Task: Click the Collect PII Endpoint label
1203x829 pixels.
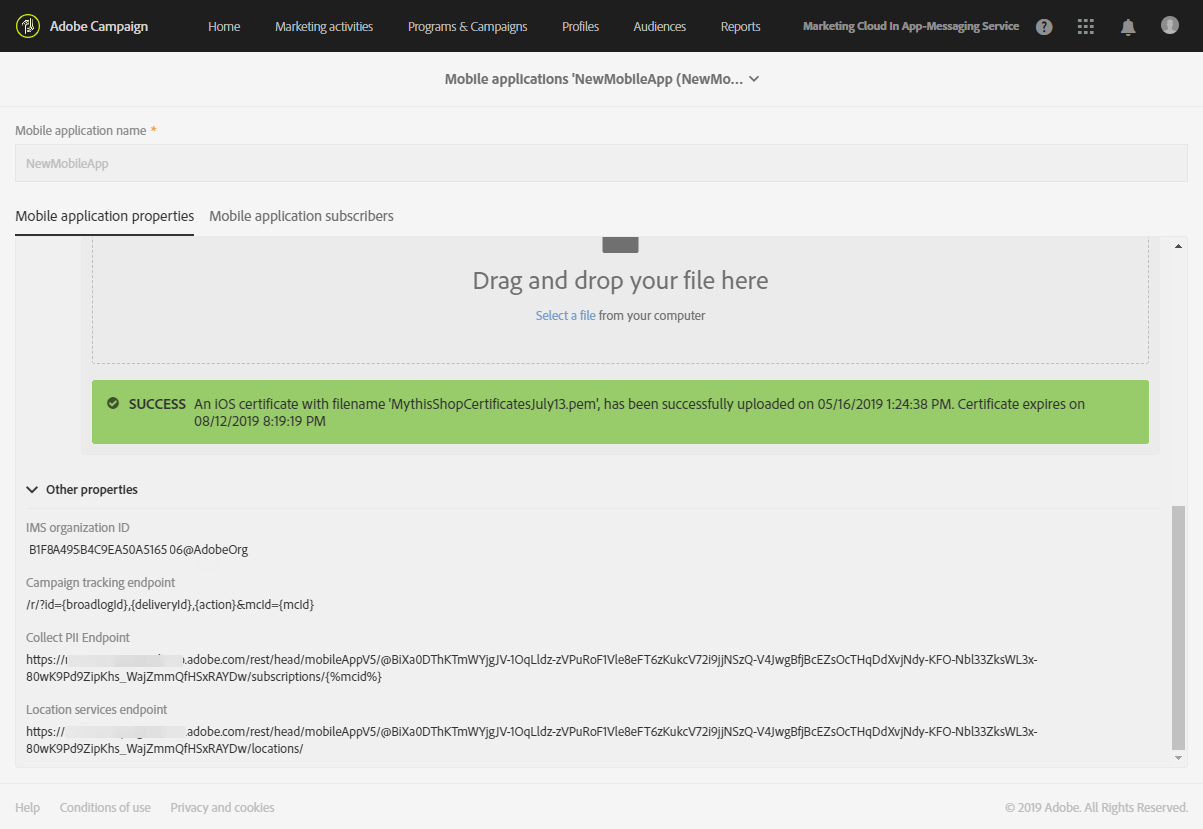Action: pos(78,637)
